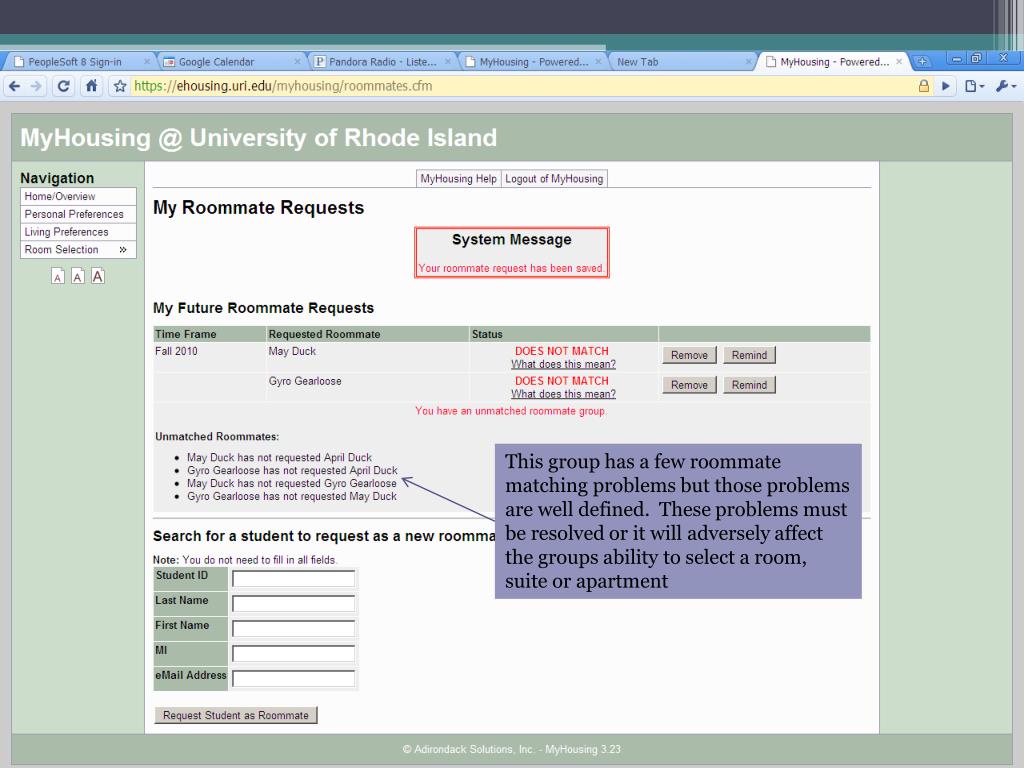Remove the Gyro Gearloose roommate request
This screenshot has height=768, width=1024.
click(x=689, y=385)
